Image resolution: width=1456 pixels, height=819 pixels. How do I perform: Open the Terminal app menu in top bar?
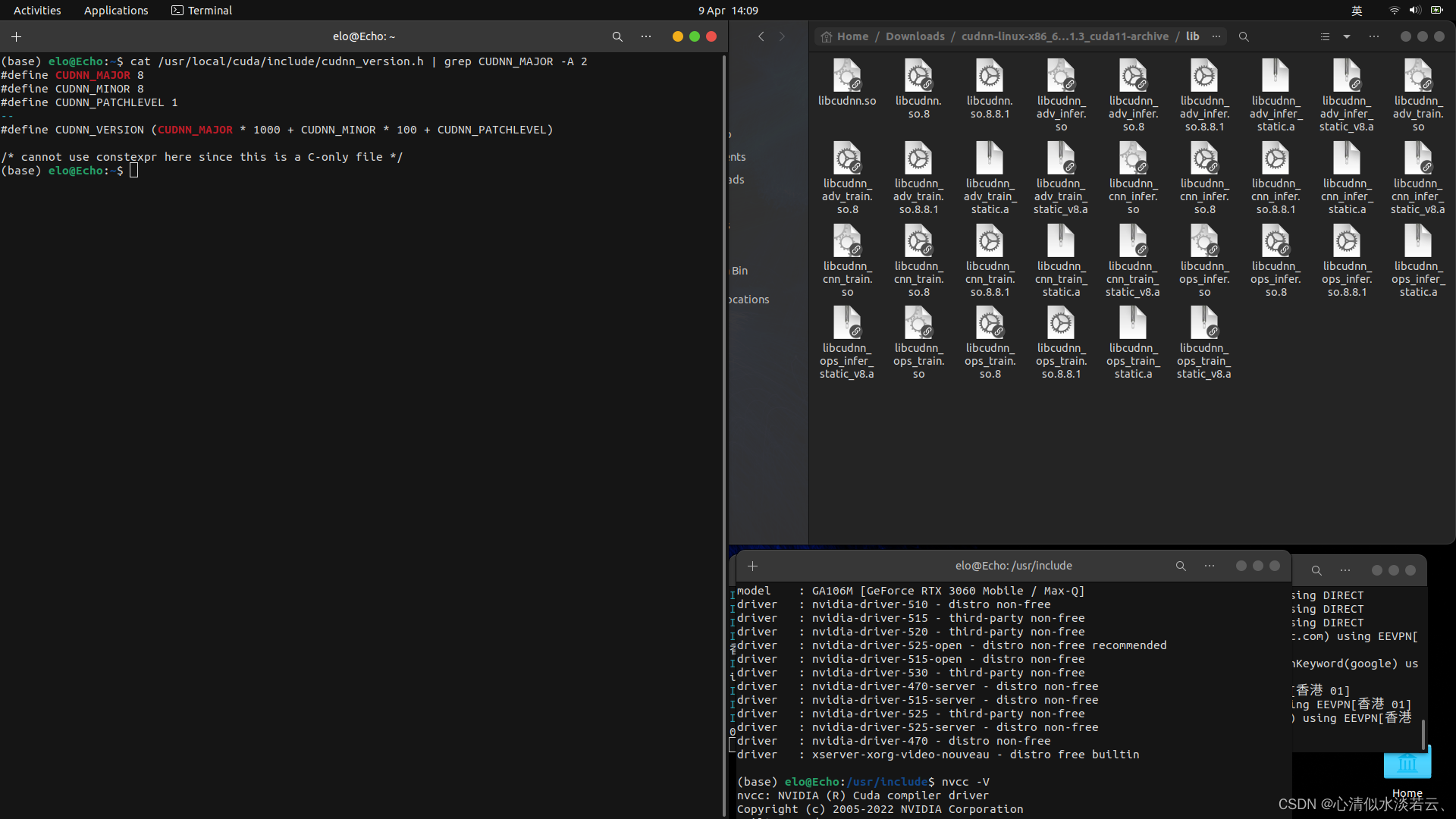coord(202,11)
